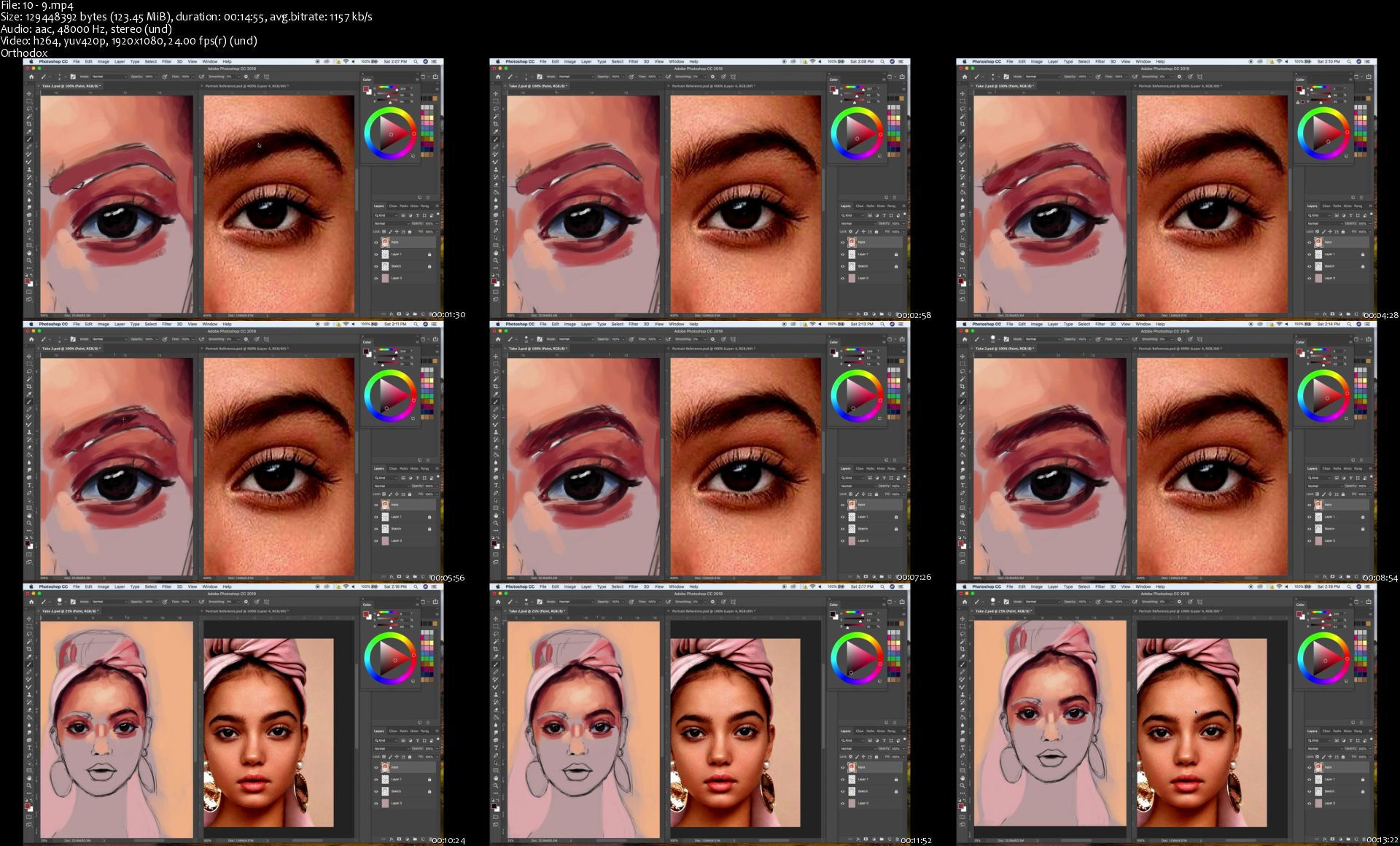1400x846 pixels.
Task: Open the layer Fill dropdown in the 00:11:52 frame
Action: pyautogui.click(x=898, y=757)
